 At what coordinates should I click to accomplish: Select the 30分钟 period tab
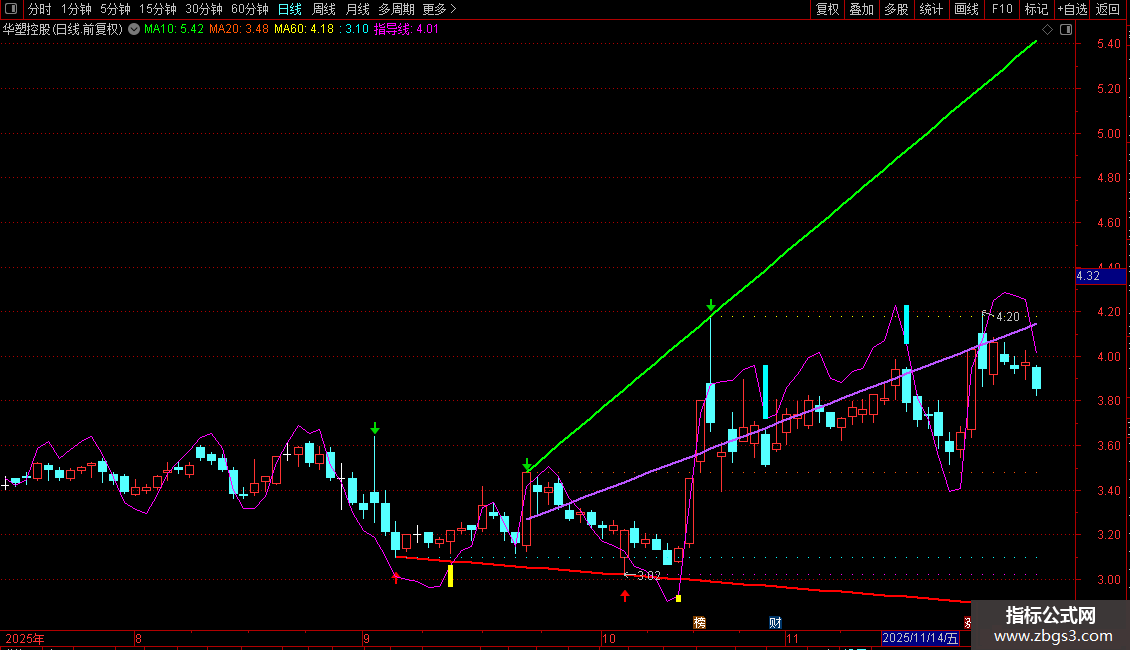click(x=203, y=9)
